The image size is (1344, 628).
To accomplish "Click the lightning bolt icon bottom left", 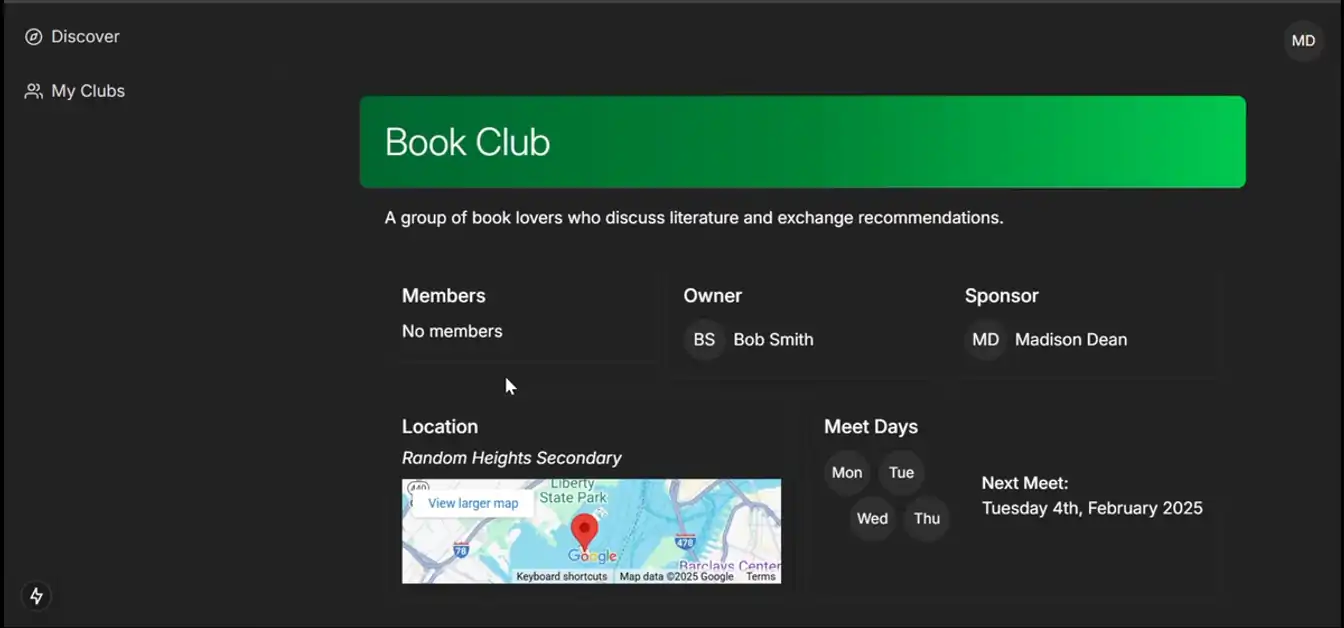I will [36, 596].
